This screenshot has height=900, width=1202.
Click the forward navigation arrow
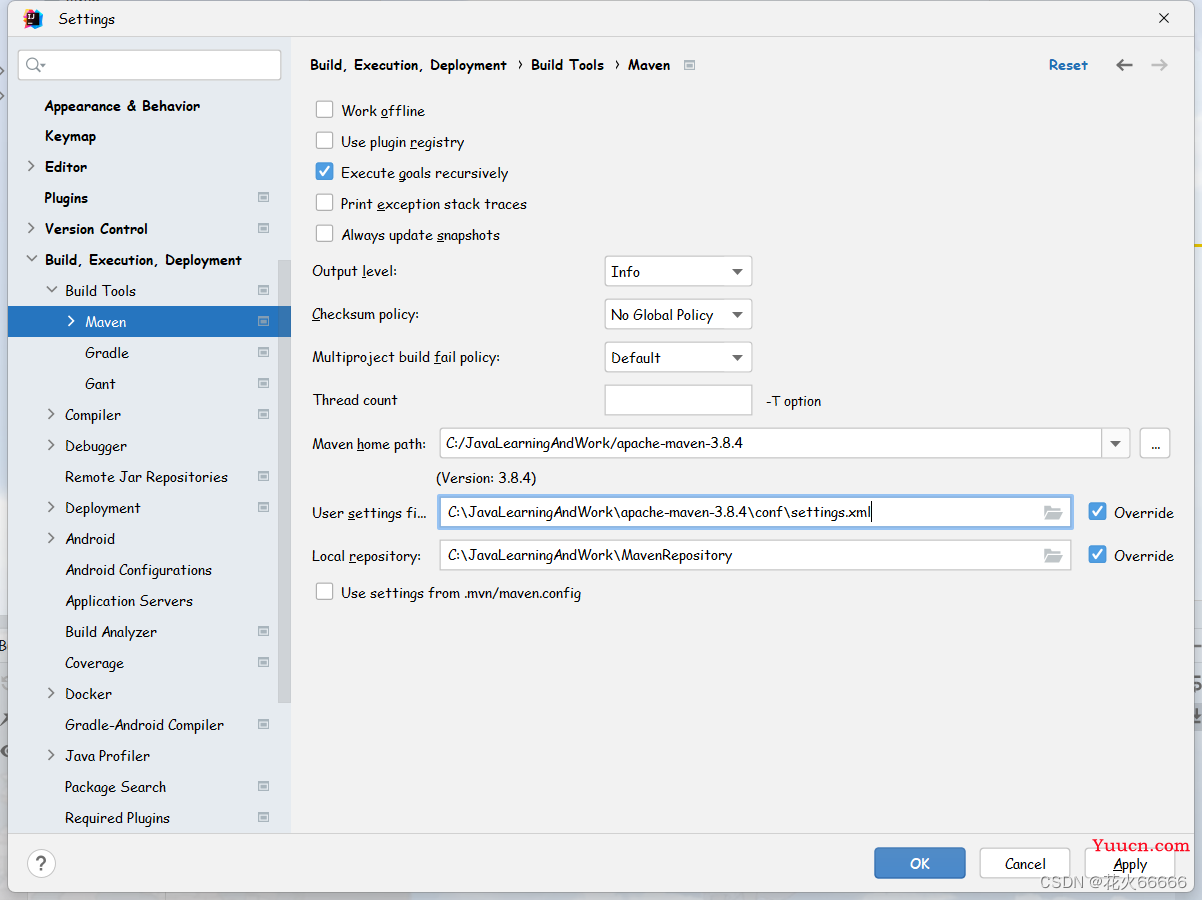(x=1160, y=65)
